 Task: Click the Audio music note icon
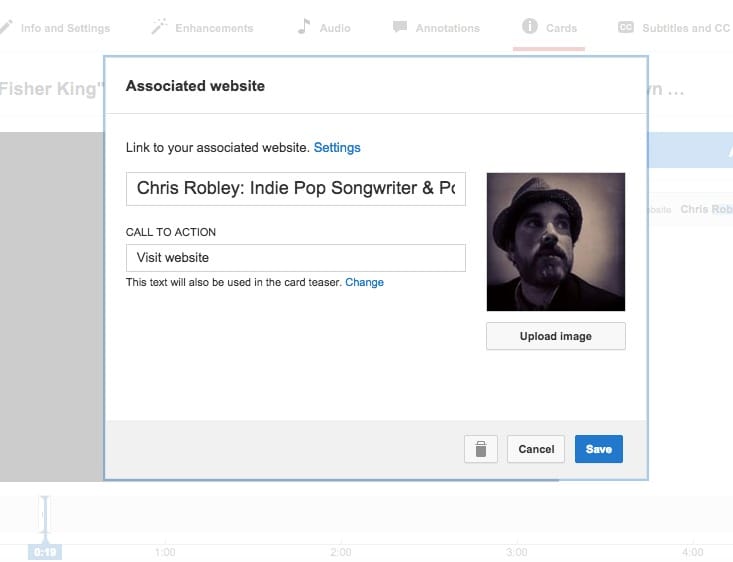pyautogui.click(x=304, y=27)
